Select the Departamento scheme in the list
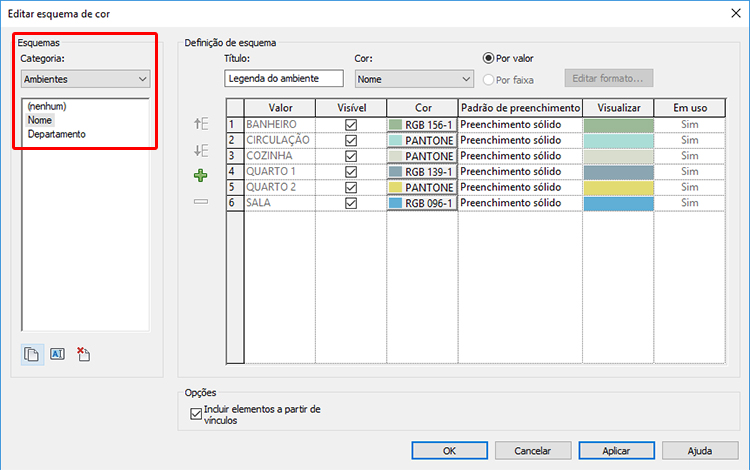Viewport: 750px width, 470px height. [x=56, y=134]
